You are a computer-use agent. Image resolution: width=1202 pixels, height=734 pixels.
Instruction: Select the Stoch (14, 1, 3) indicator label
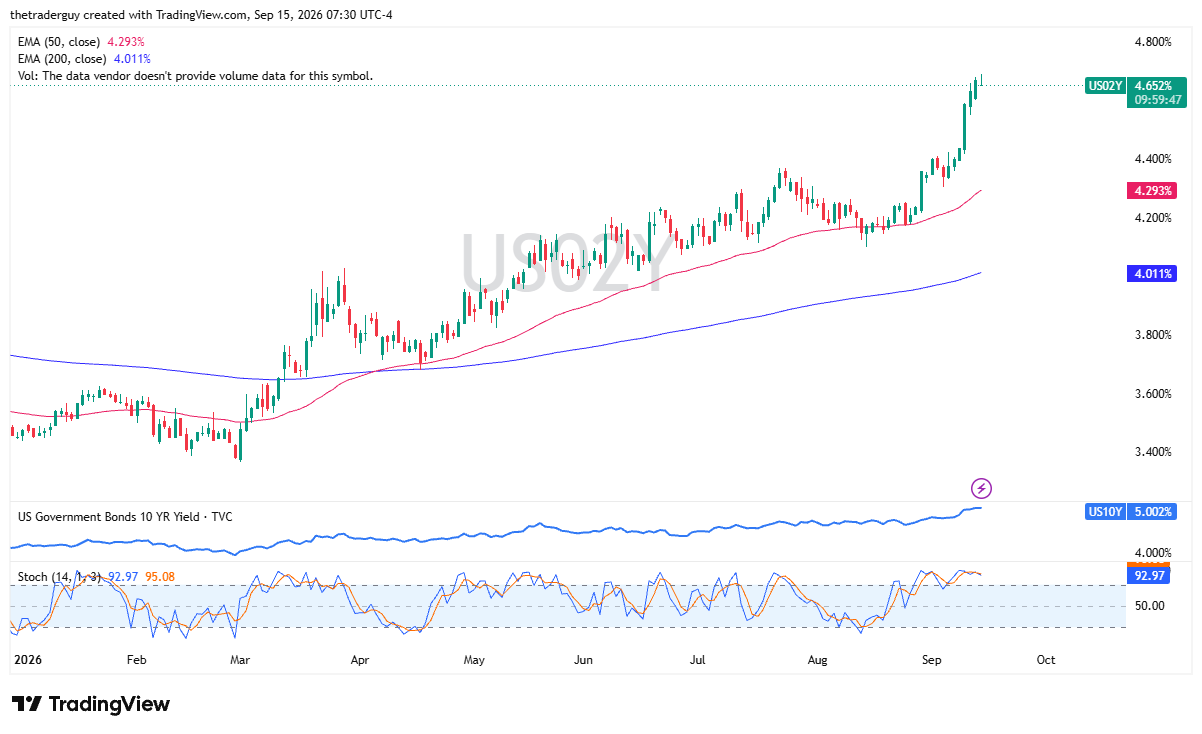[x=59, y=576]
